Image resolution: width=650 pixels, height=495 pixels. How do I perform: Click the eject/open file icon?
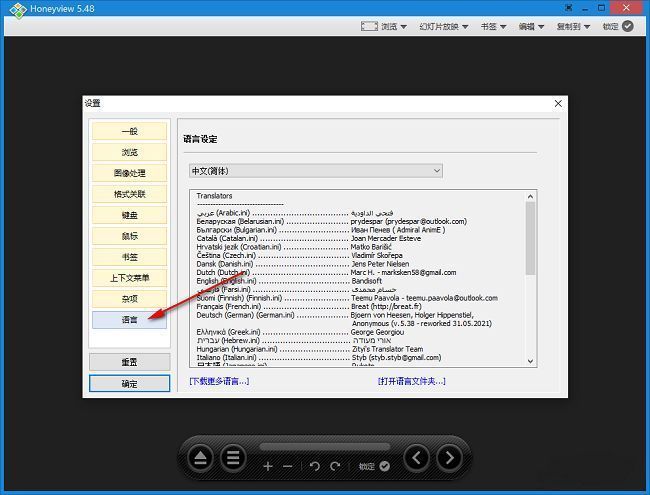[201, 459]
